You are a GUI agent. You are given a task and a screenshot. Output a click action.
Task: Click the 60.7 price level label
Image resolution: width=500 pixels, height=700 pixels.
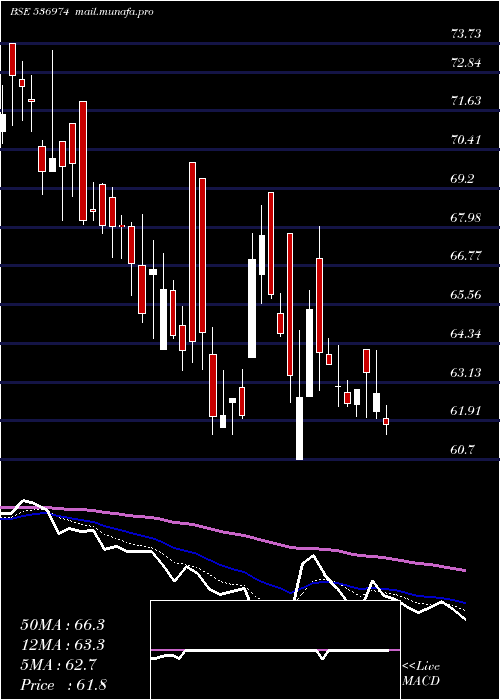[x=462, y=450]
